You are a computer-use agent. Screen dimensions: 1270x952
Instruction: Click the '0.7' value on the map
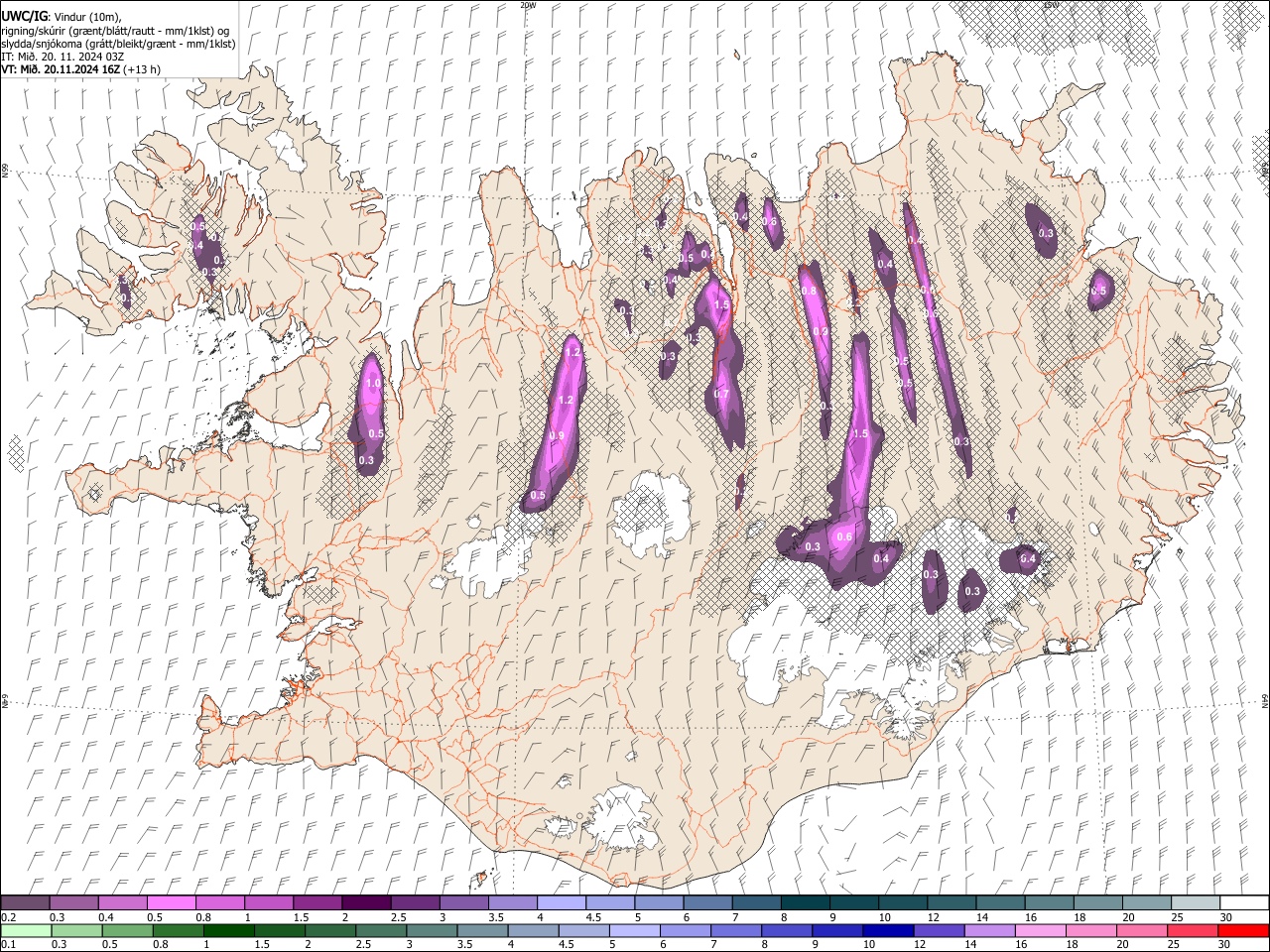coord(721,394)
